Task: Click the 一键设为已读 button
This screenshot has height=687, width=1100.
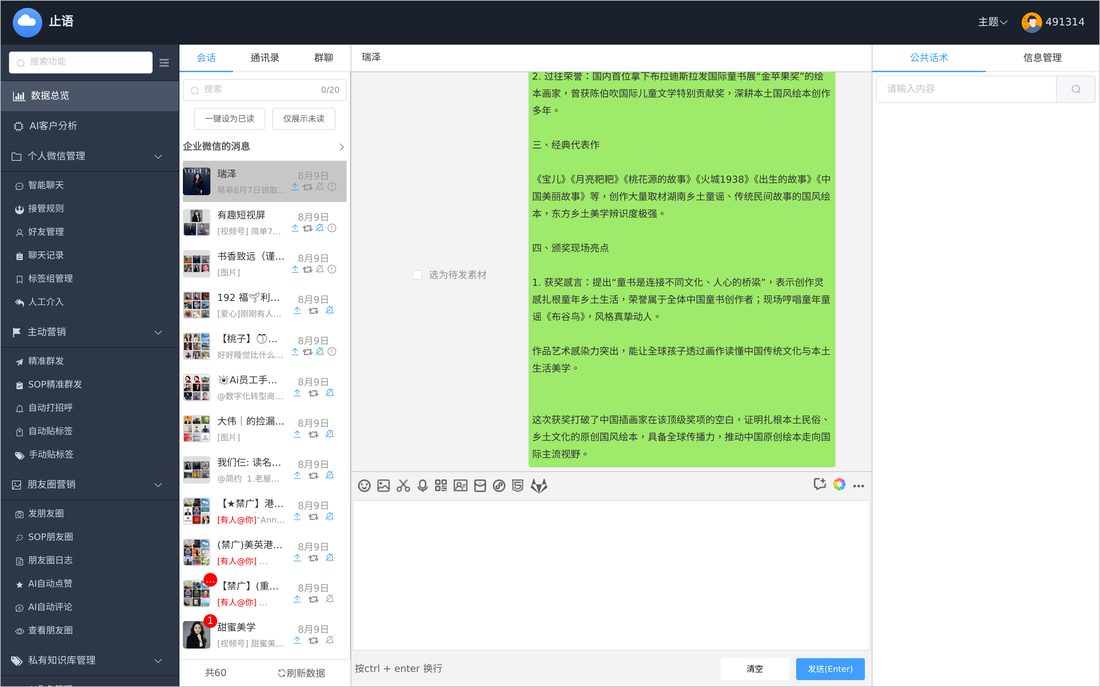Action: [229, 119]
